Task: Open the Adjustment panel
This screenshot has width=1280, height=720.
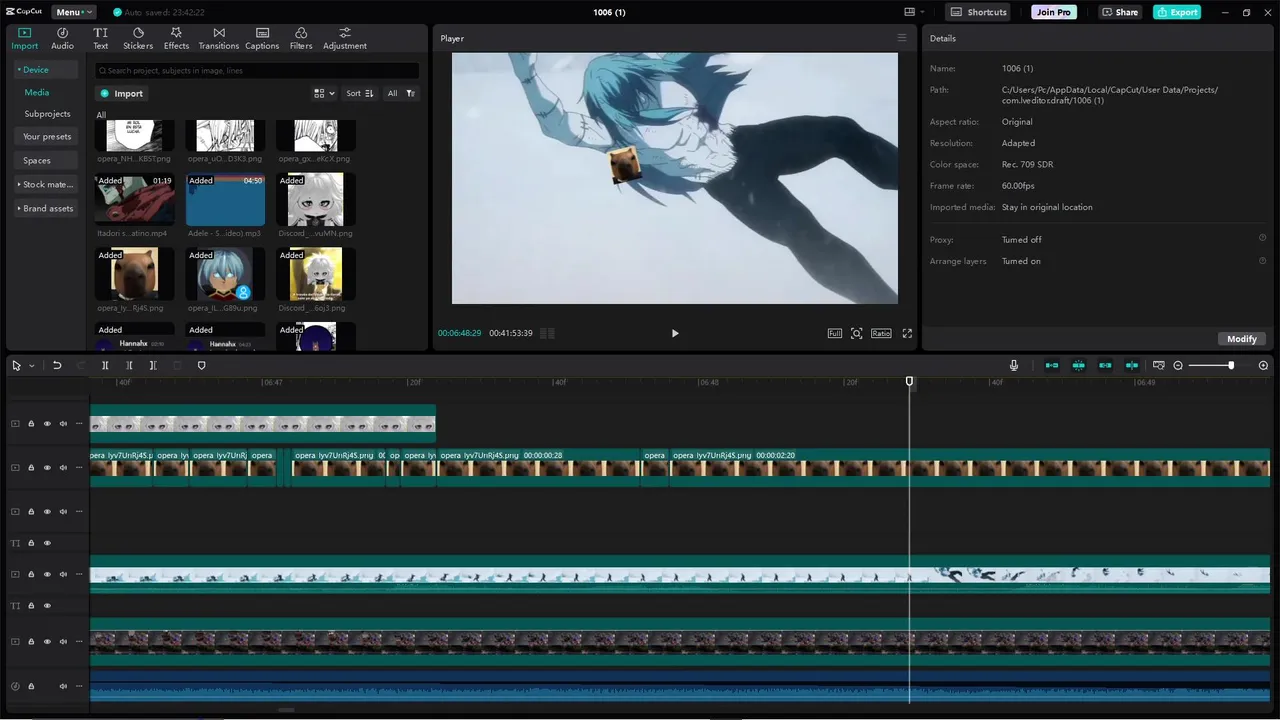Action: point(345,39)
